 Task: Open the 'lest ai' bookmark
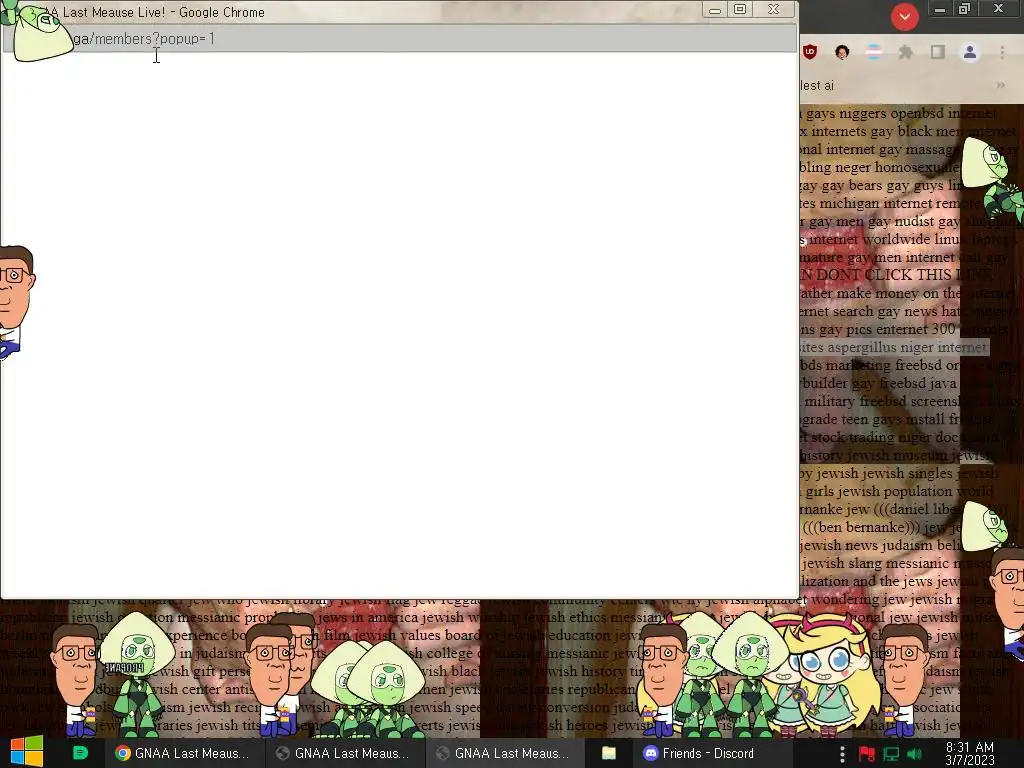pyautogui.click(x=817, y=86)
